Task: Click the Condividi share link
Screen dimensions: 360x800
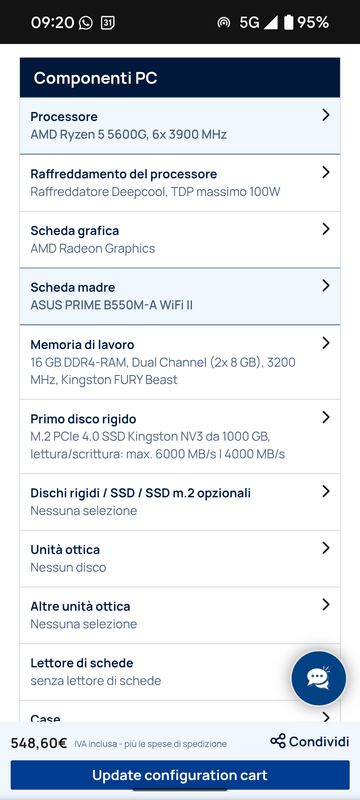Action: point(310,741)
